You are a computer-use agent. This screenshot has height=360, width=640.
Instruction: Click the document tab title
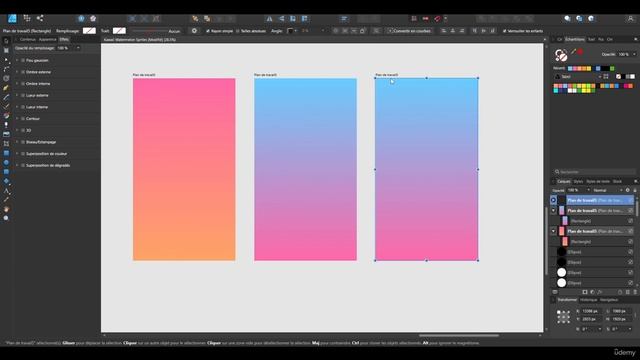click(140, 40)
